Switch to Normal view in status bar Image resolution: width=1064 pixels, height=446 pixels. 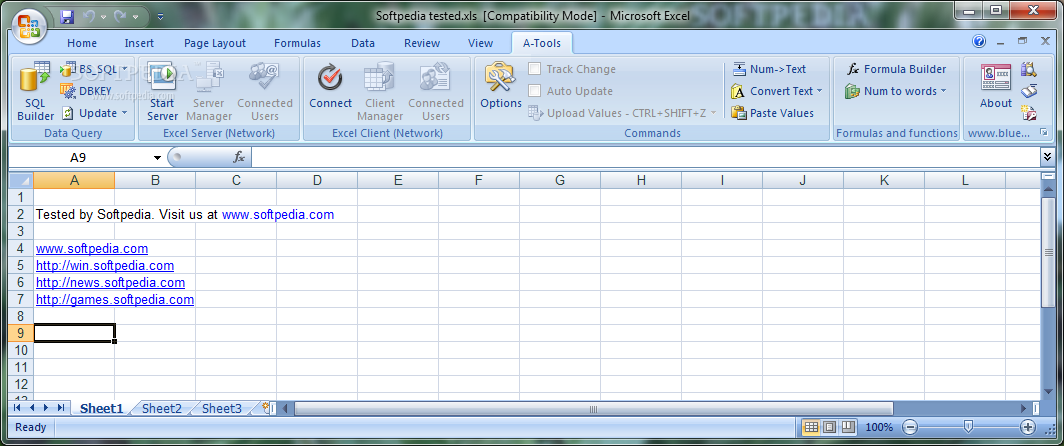click(810, 427)
